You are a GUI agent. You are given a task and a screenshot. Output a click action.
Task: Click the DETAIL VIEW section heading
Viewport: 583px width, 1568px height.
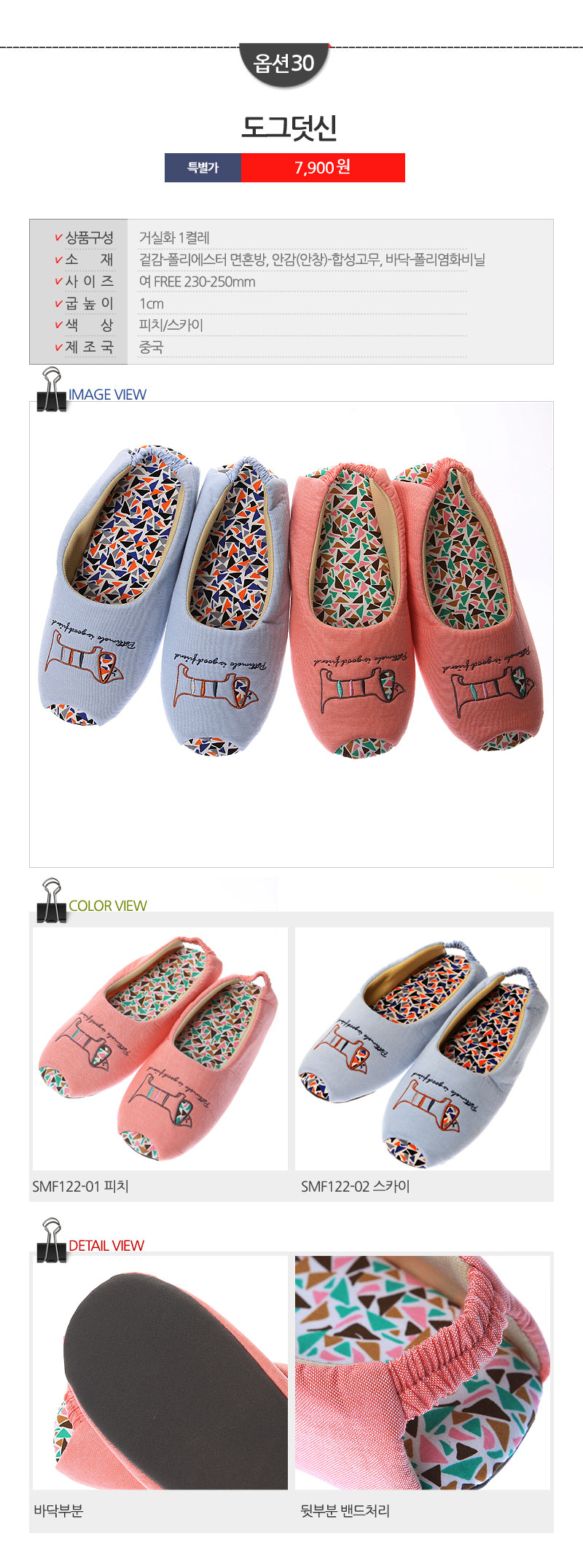coord(106,1246)
